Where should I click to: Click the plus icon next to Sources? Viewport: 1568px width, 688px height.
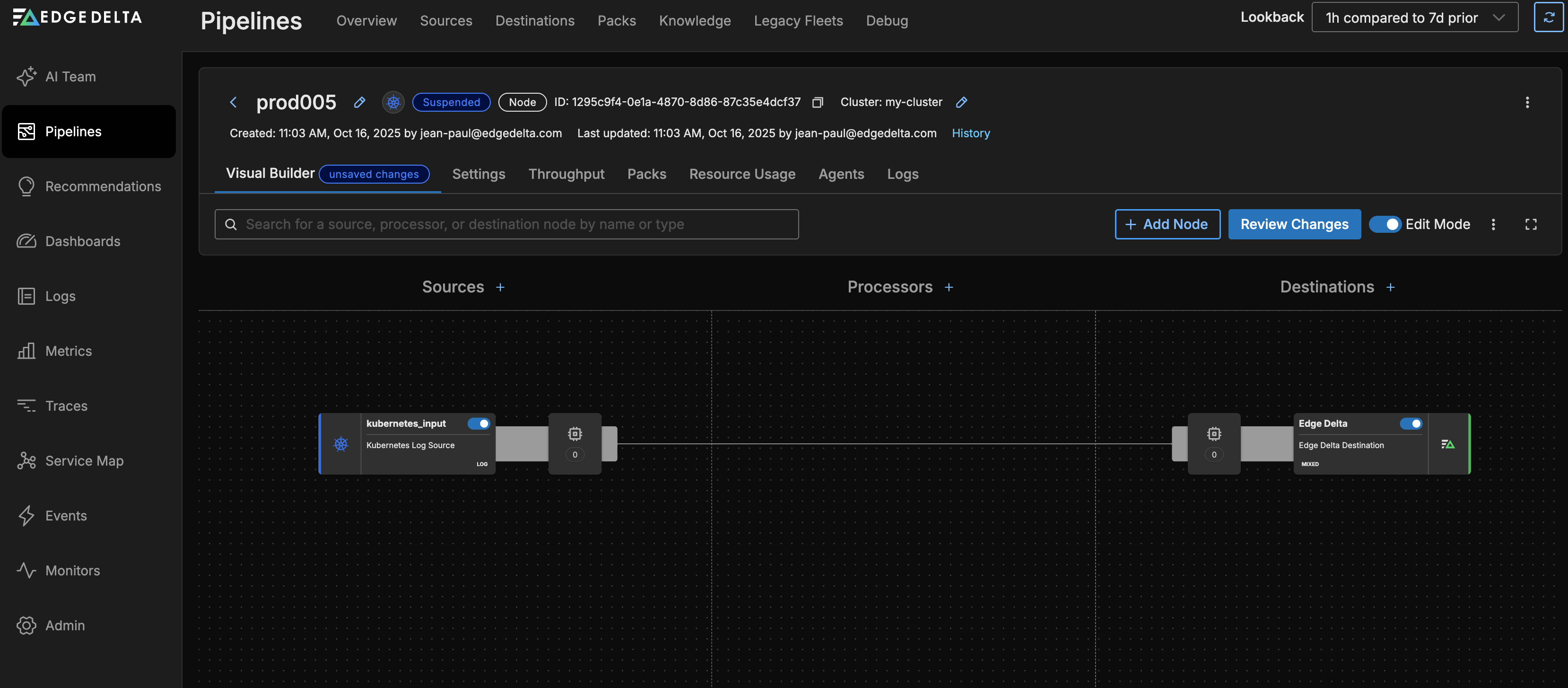click(500, 287)
